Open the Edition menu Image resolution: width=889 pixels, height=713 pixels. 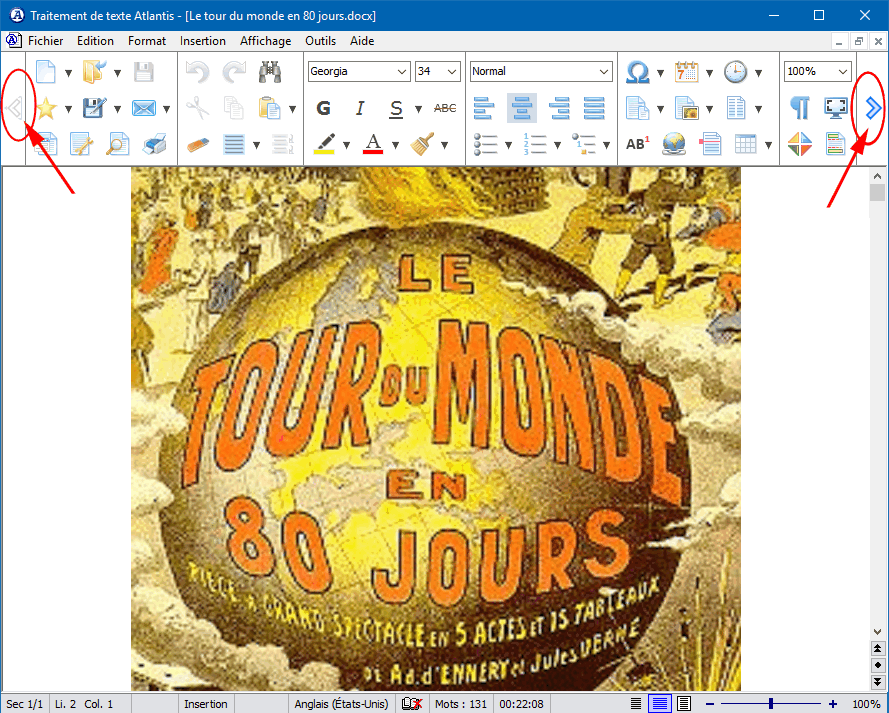pos(95,41)
